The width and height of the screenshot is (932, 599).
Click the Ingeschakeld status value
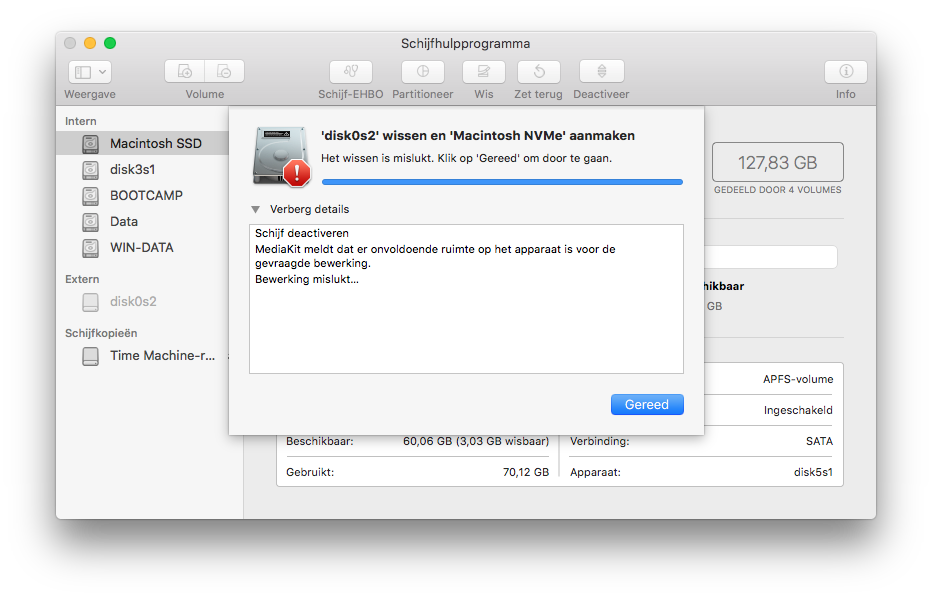798,411
